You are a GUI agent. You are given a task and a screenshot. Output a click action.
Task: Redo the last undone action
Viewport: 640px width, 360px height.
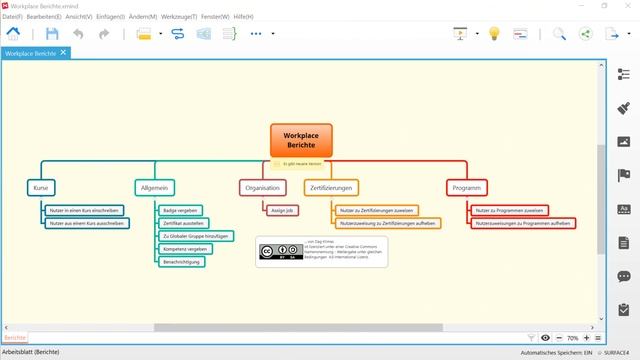tap(104, 34)
